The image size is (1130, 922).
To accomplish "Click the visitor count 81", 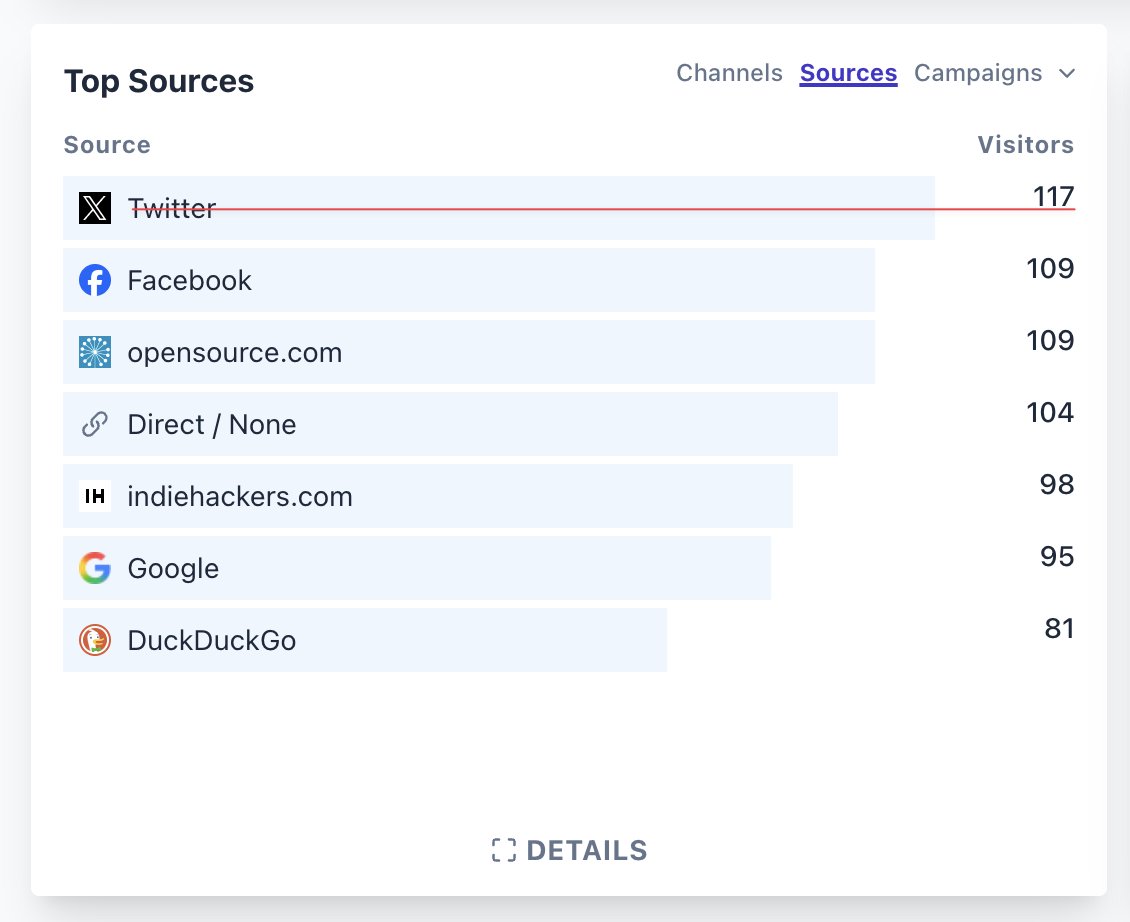I will [x=1059, y=629].
